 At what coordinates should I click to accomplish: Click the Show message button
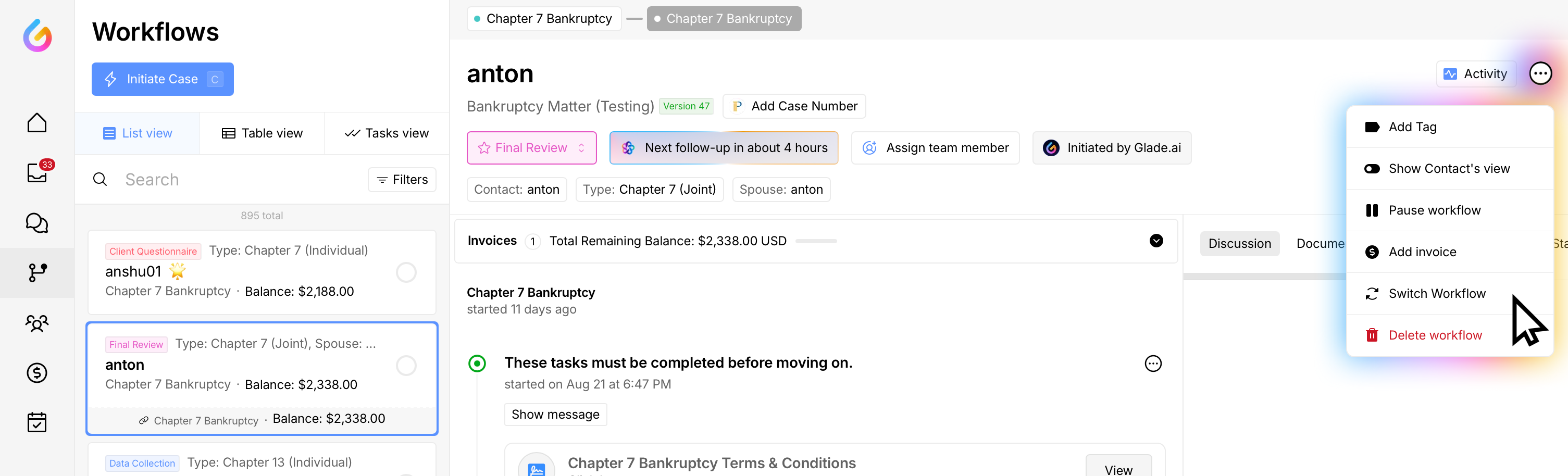point(555,415)
